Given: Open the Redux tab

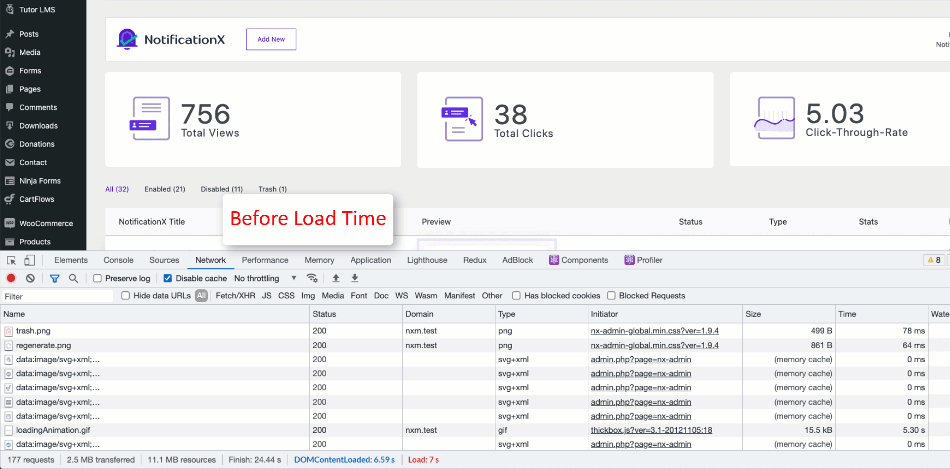Looking at the screenshot, I should (x=475, y=260).
